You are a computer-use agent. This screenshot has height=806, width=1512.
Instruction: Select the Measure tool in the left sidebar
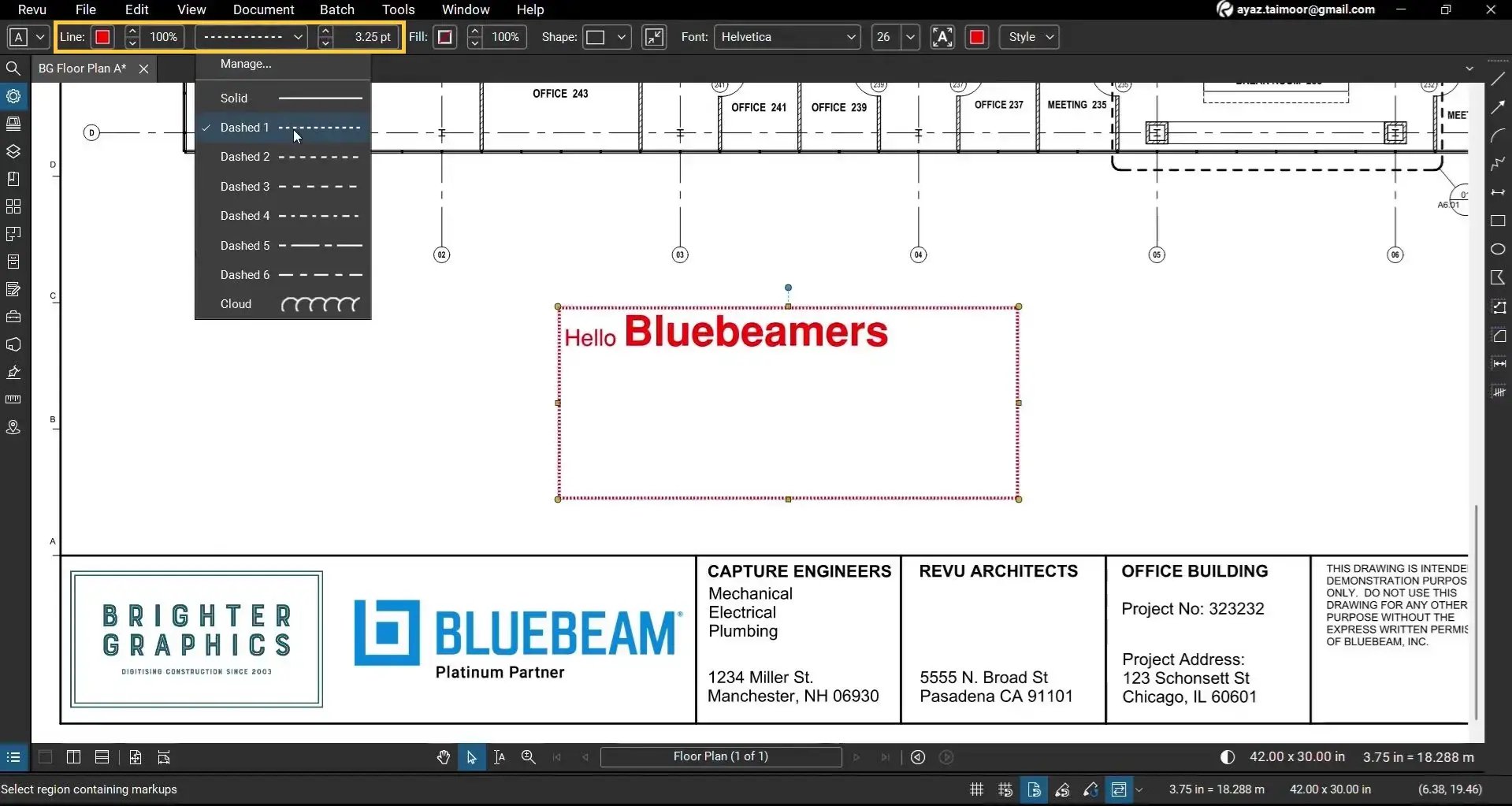point(13,399)
